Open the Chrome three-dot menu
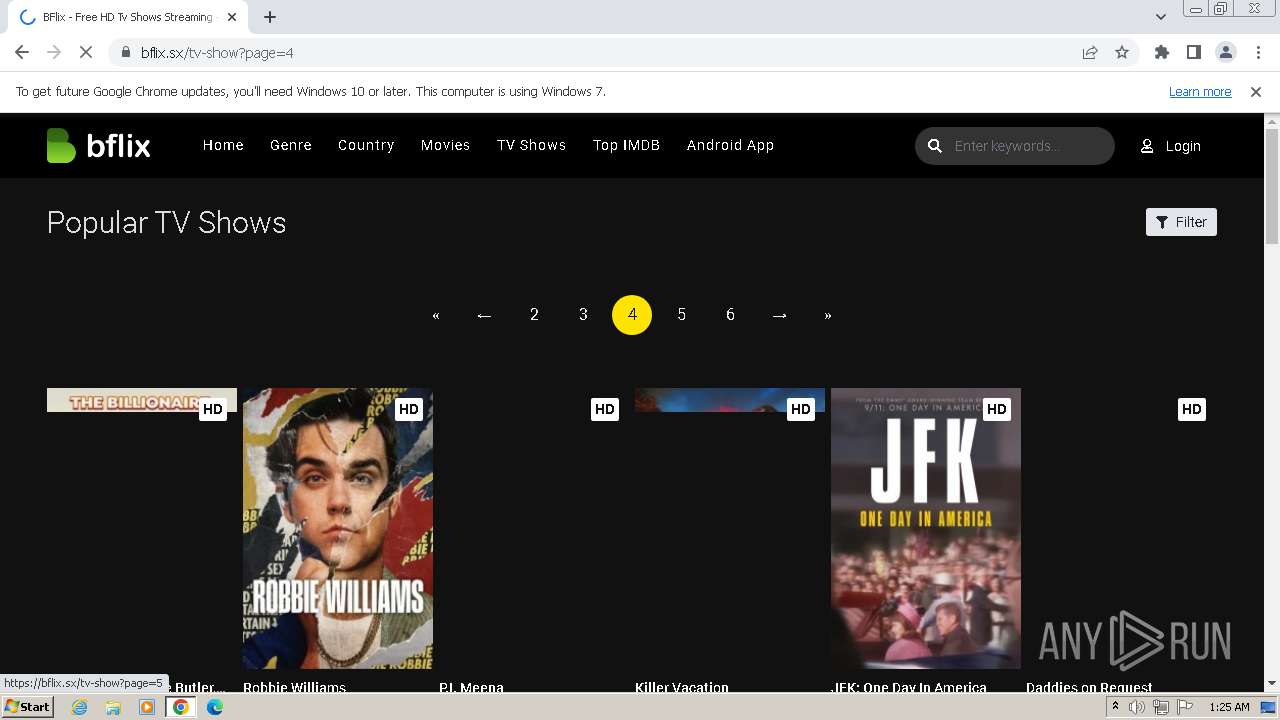 click(x=1258, y=53)
